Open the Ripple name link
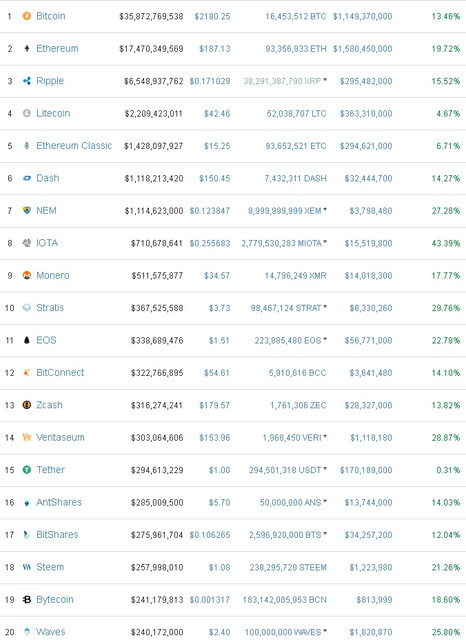Image resolution: width=466 pixels, height=640 pixels. [x=50, y=81]
